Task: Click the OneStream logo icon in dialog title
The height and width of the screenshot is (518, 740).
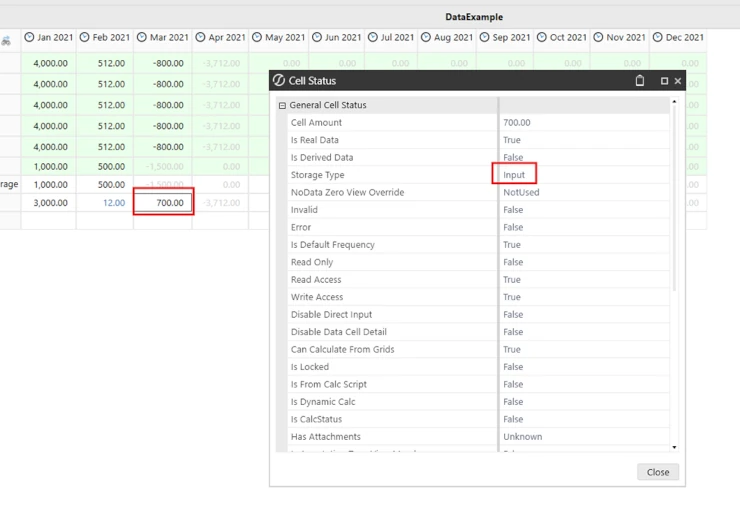Action: 279,81
